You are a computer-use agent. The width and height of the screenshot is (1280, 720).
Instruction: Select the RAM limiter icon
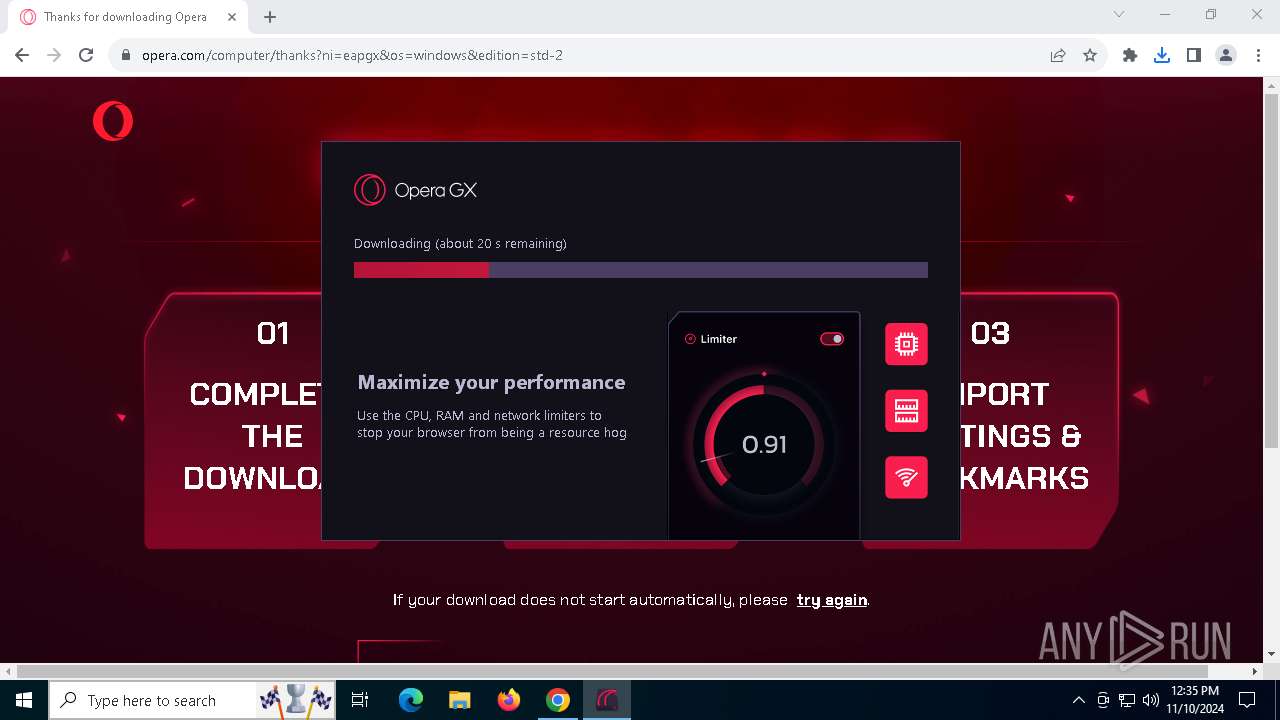click(906, 411)
